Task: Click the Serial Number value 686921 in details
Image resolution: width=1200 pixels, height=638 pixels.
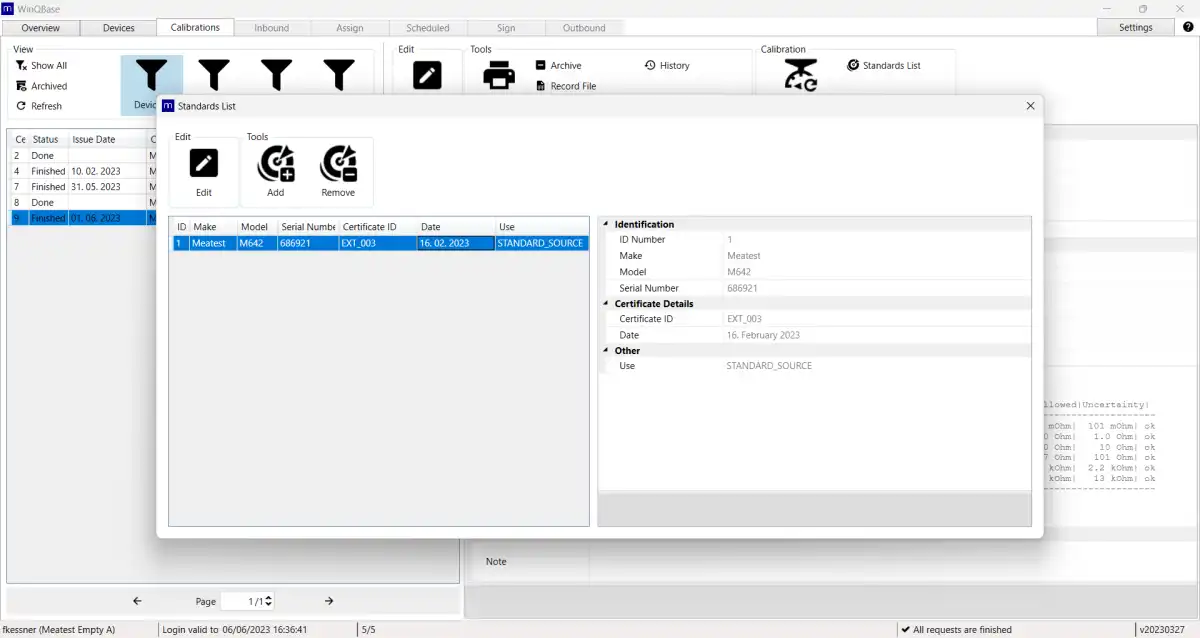Action: pyautogui.click(x=742, y=288)
